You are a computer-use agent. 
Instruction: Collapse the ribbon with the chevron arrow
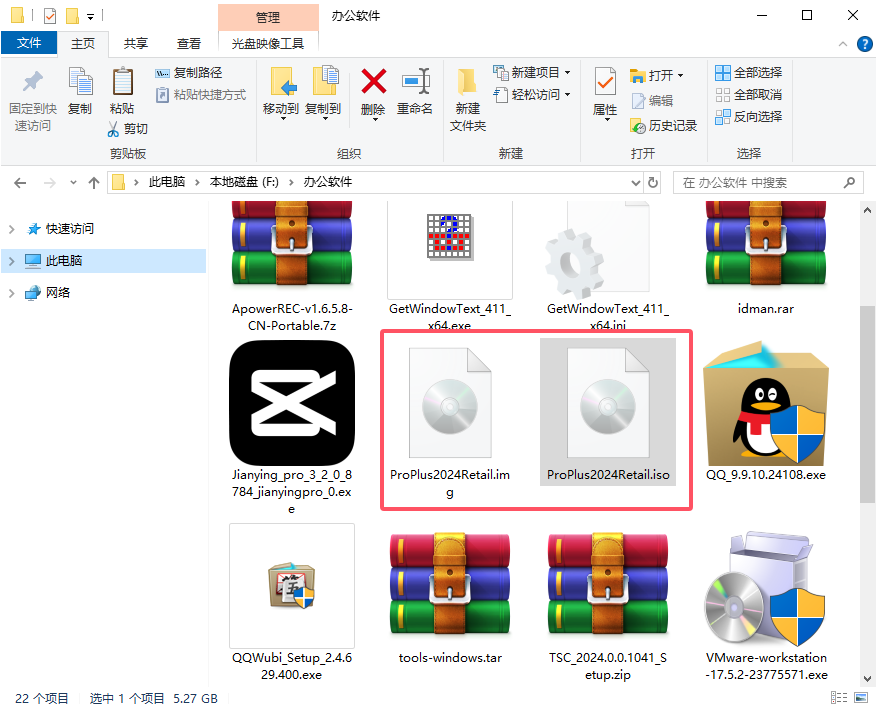tap(843, 43)
